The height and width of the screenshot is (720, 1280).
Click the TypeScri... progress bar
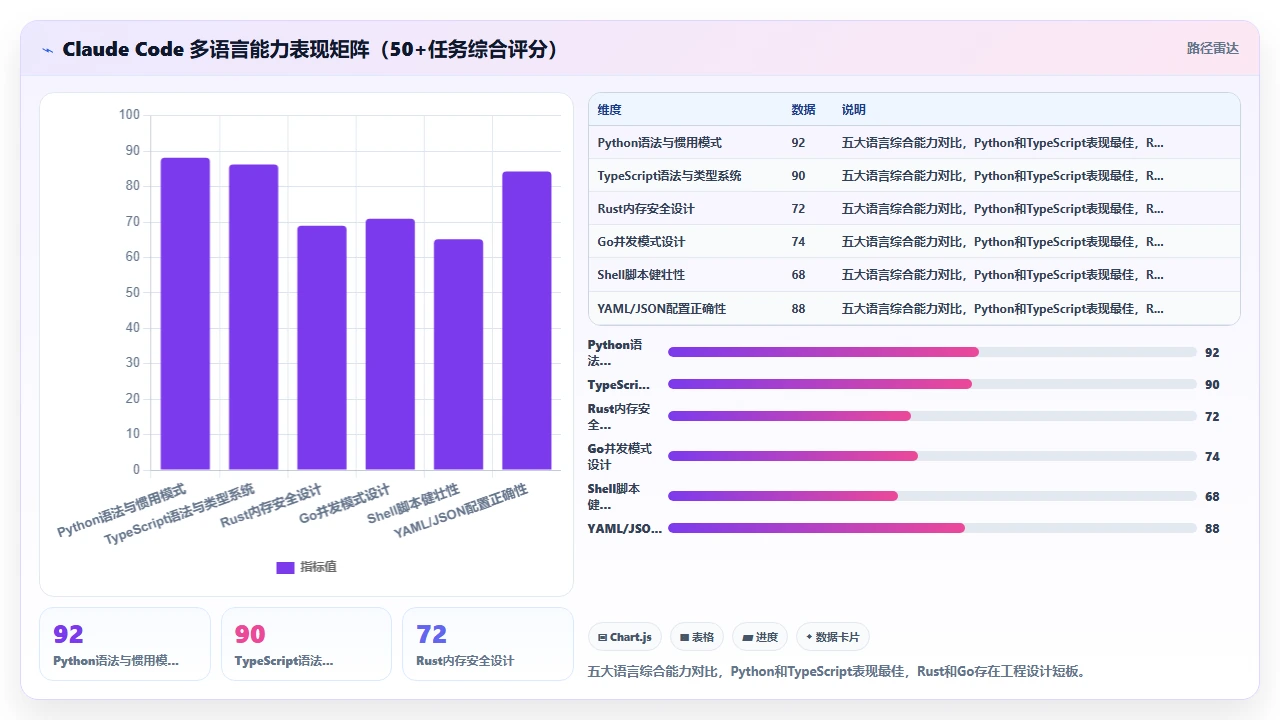click(x=932, y=384)
